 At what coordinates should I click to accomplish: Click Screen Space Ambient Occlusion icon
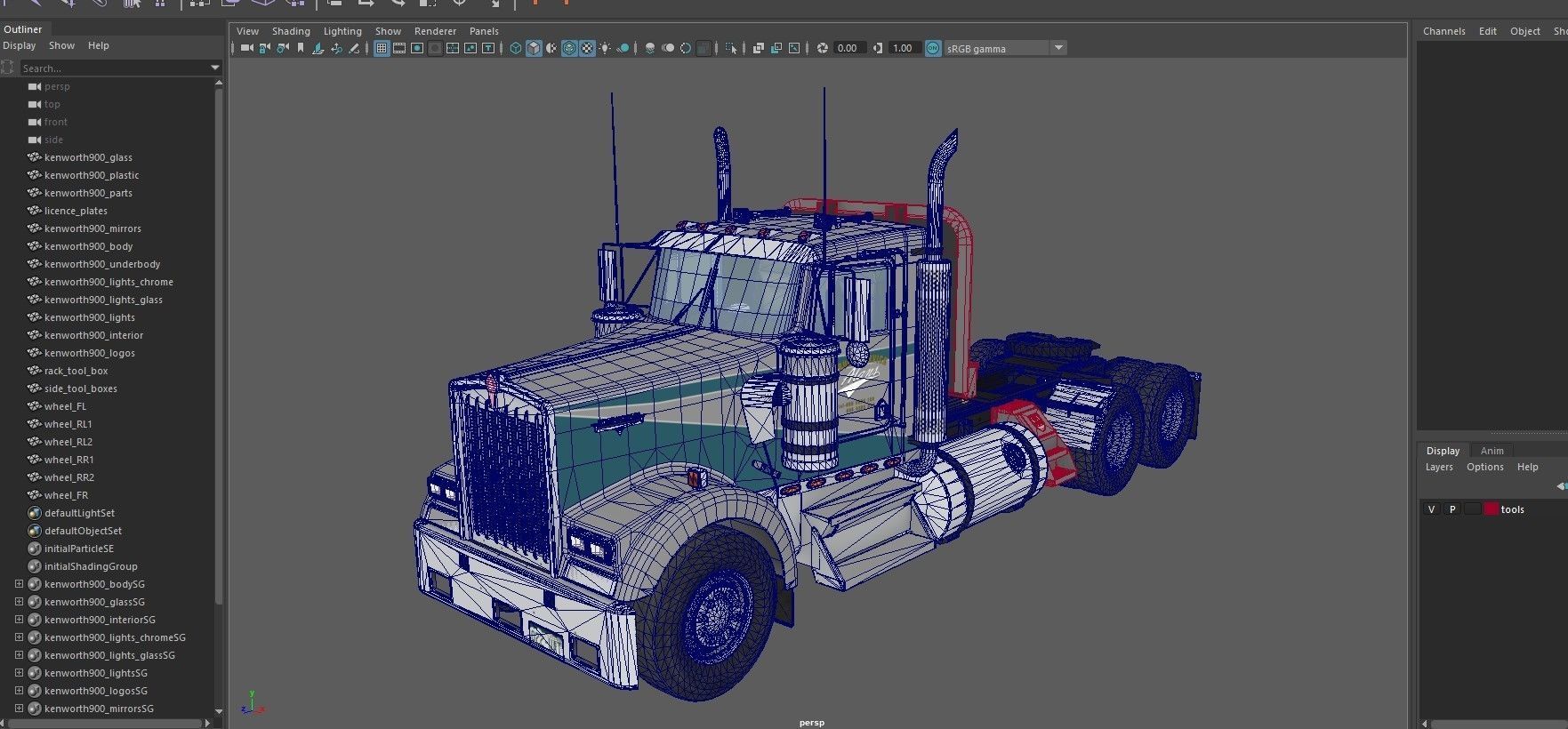[650, 48]
